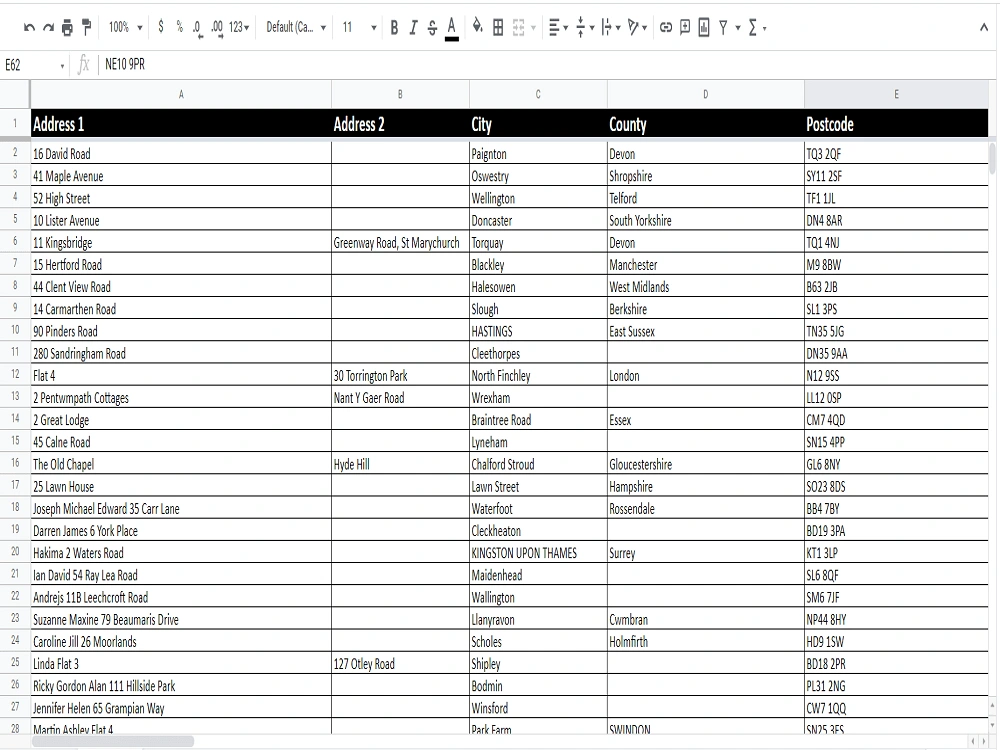The width and height of the screenshot is (1000, 750).
Task: Open the vertical align dropdown
Action: 584,27
